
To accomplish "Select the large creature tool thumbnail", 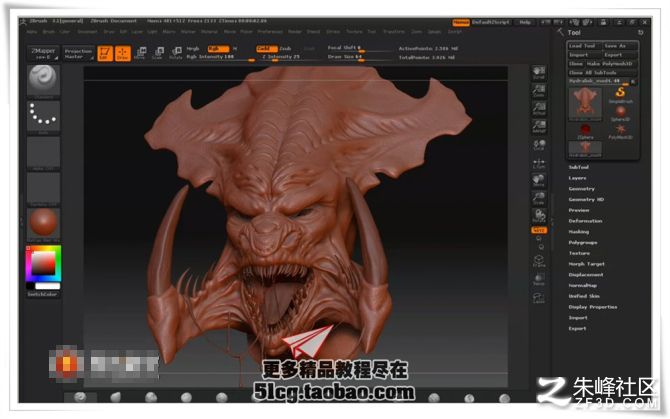I will (585, 104).
